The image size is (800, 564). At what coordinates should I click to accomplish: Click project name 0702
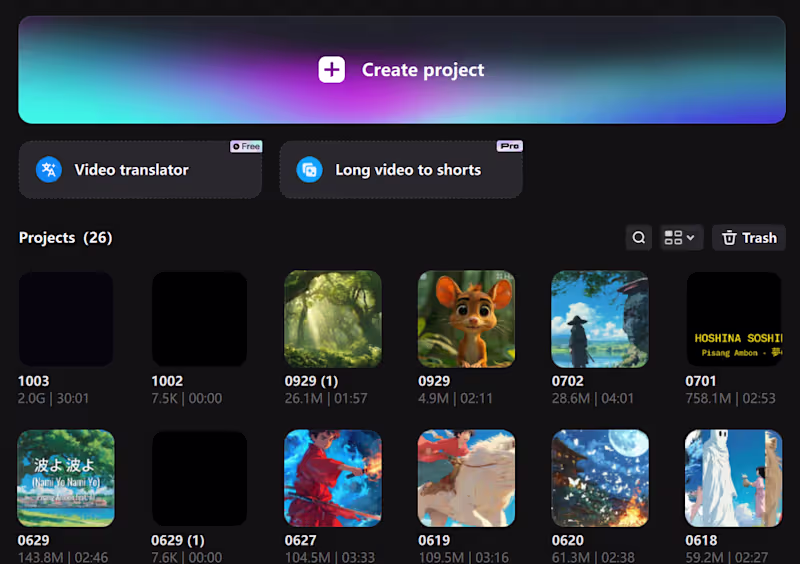[x=567, y=381]
